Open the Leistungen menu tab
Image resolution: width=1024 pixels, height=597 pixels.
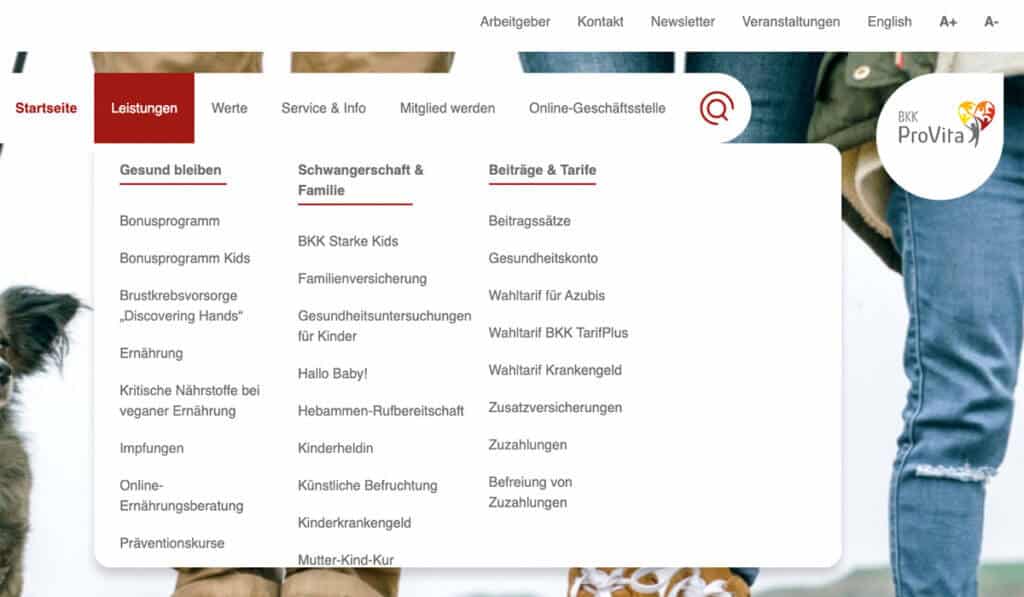coord(144,108)
